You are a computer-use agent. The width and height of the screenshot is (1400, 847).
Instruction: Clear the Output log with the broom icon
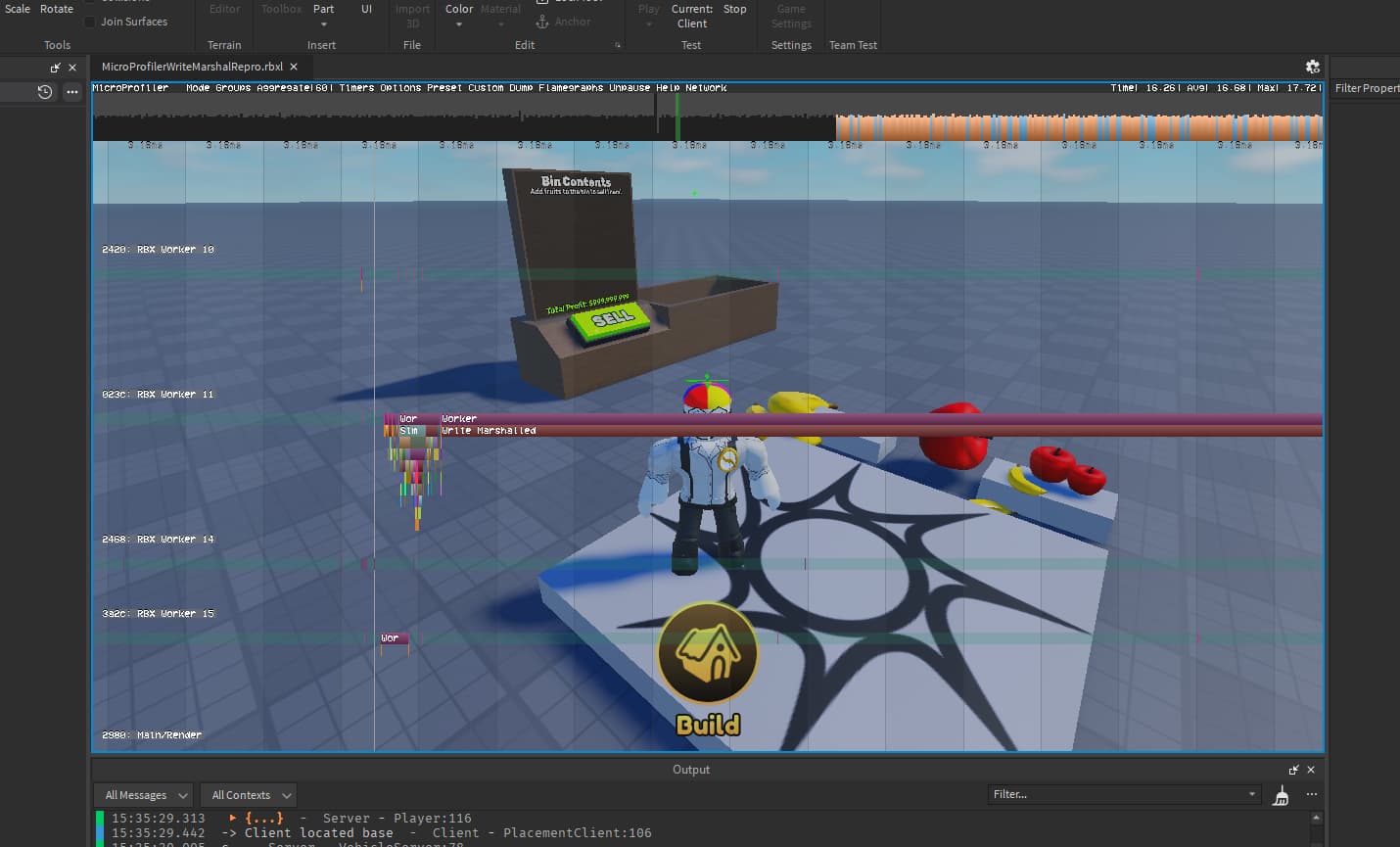pyautogui.click(x=1281, y=795)
